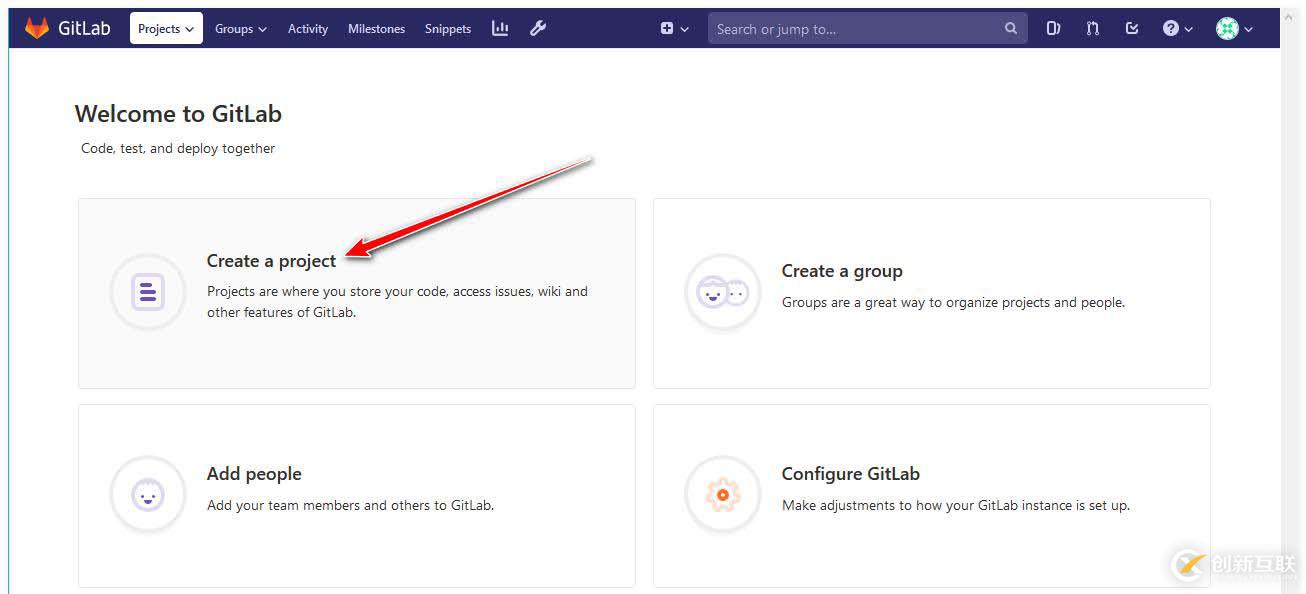The height and width of the screenshot is (594, 1306).
Task: Open the Snippets page
Action: [x=447, y=29]
